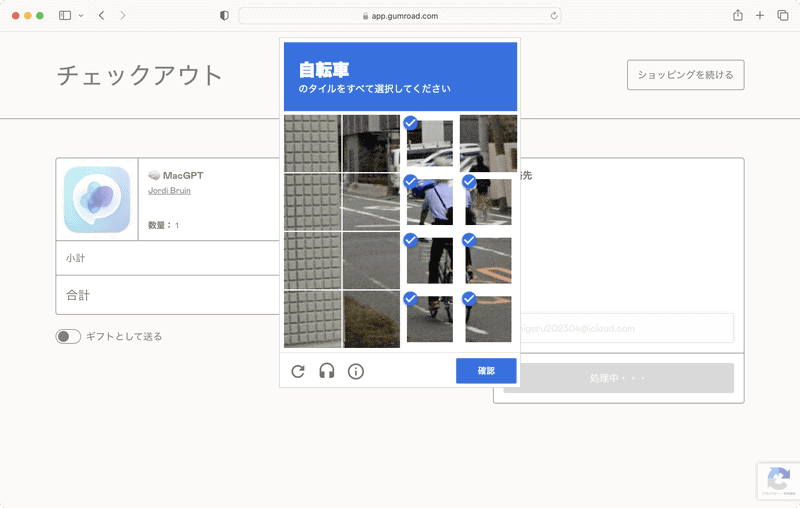This screenshot has height=508, width=800.
Task: Open a new tab with plus icon
Action: [760, 15]
